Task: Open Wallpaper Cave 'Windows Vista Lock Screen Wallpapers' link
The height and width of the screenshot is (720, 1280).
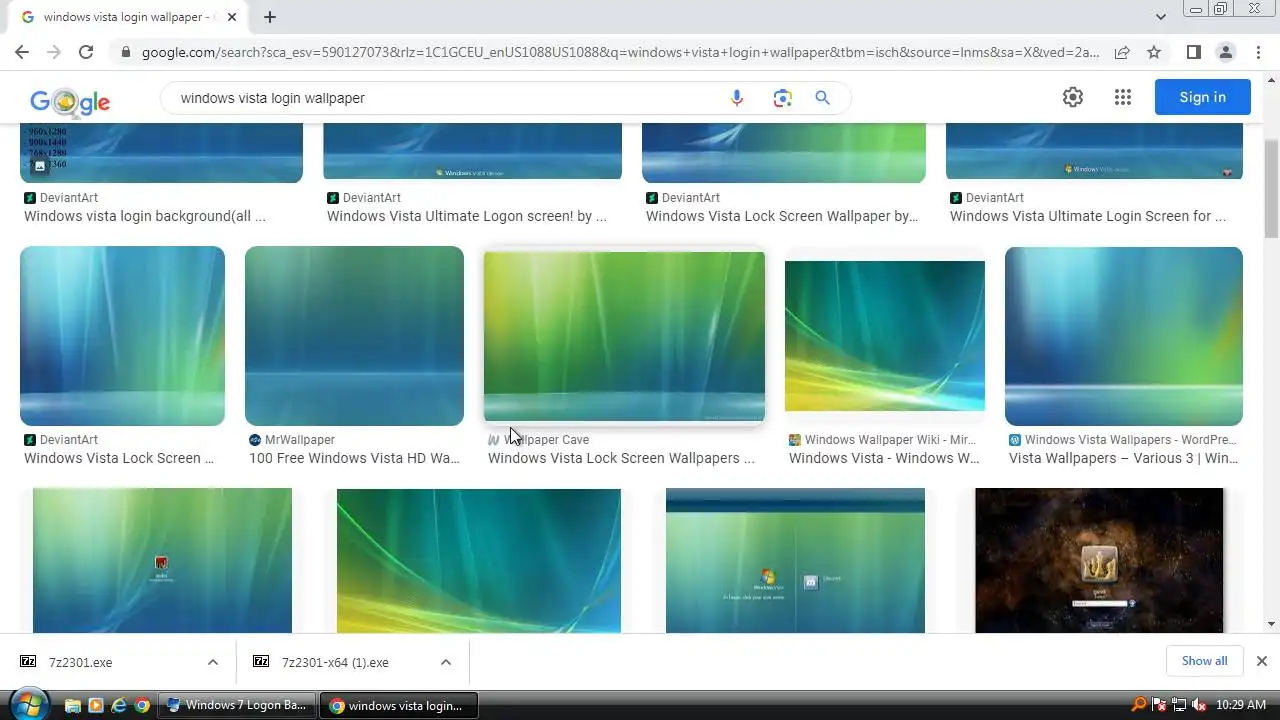Action: (621, 458)
